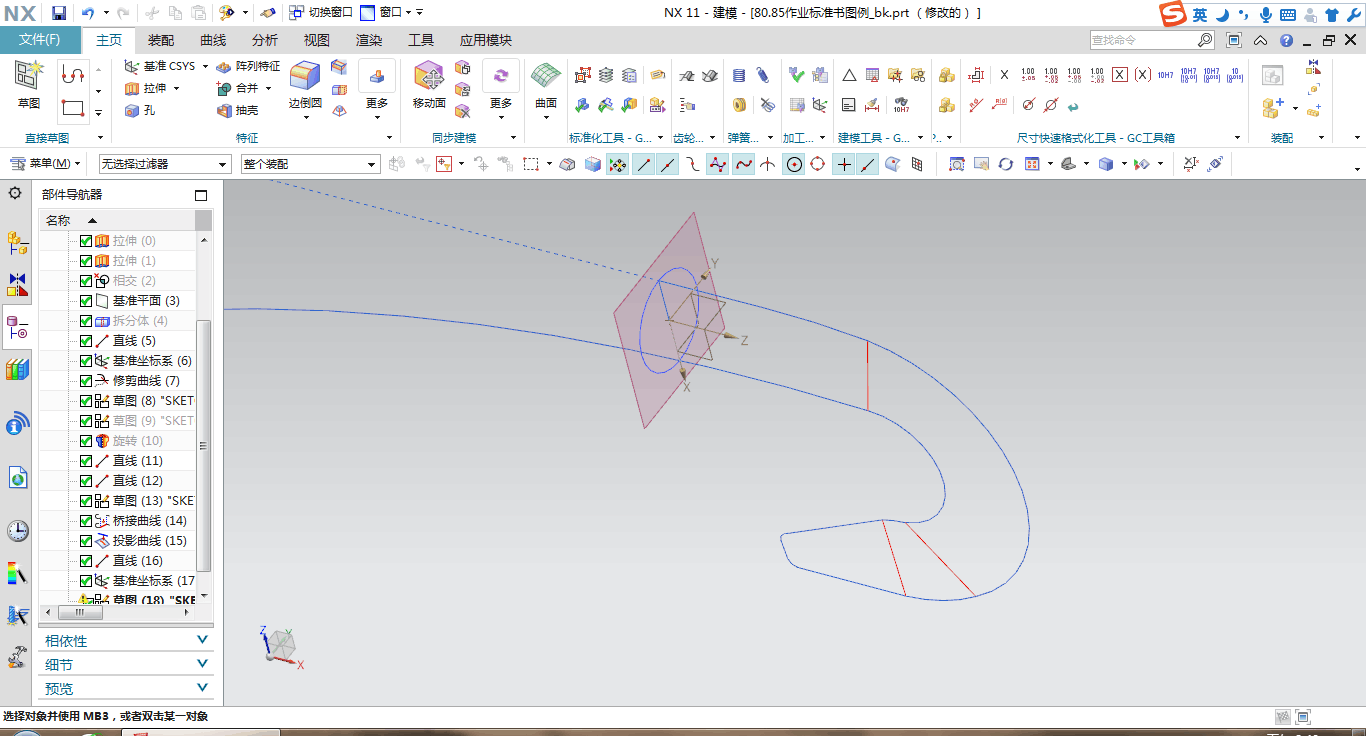Click the 10H7 fit tolerance icon
The image size is (1366, 736).
click(x=1165, y=75)
